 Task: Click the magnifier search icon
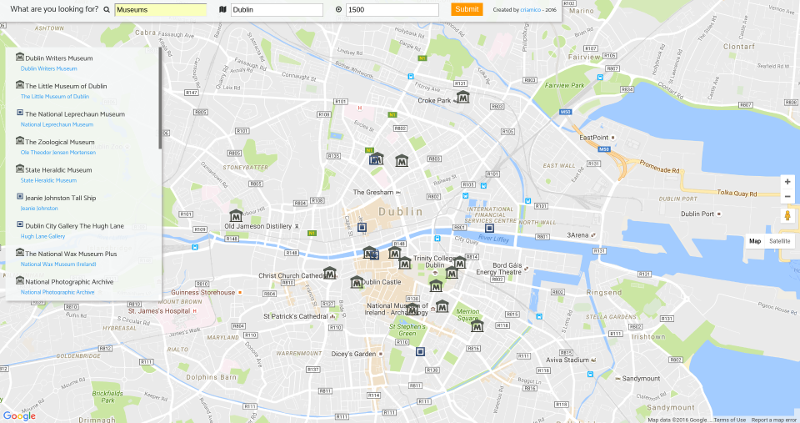[107, 10]
